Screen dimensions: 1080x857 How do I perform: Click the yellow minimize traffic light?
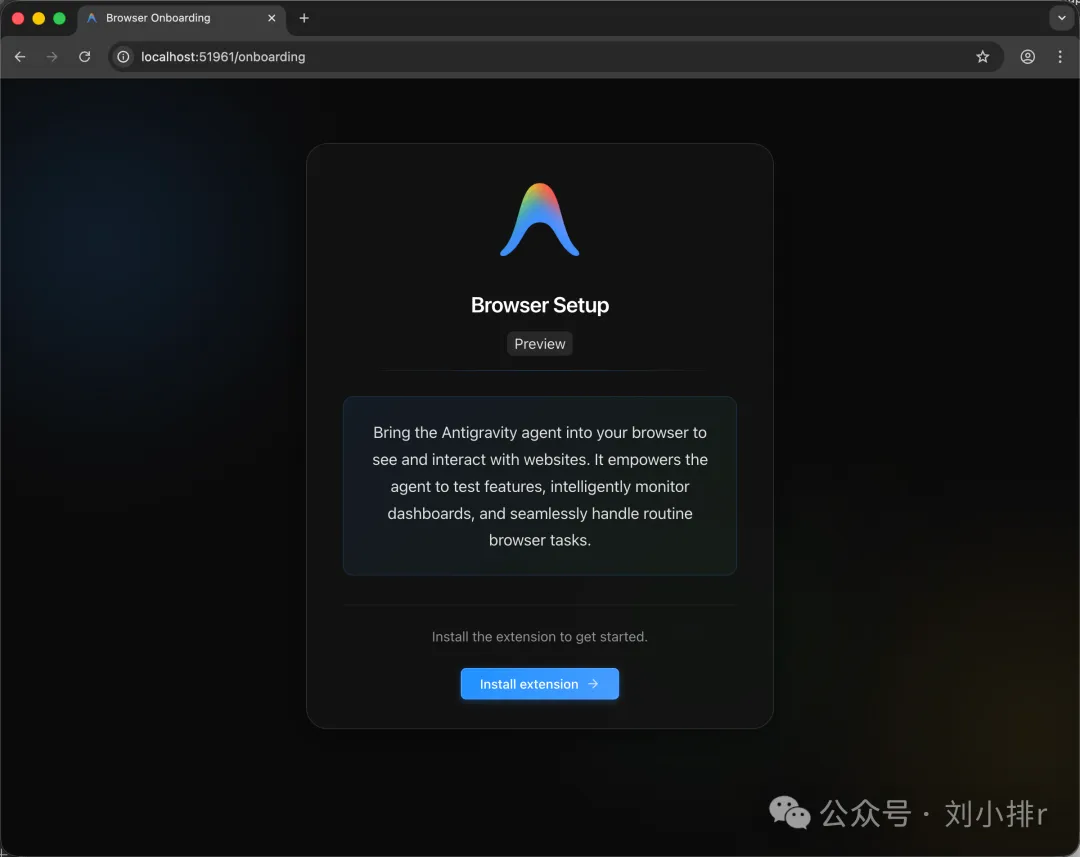pyautogui.click(x=38, y=18)
